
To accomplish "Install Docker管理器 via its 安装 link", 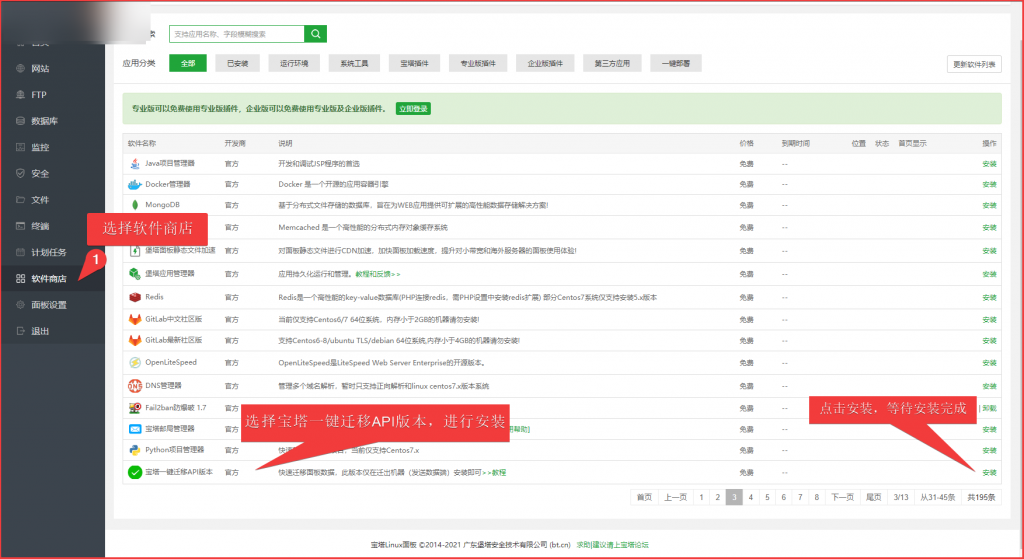I will pos(989,185).
